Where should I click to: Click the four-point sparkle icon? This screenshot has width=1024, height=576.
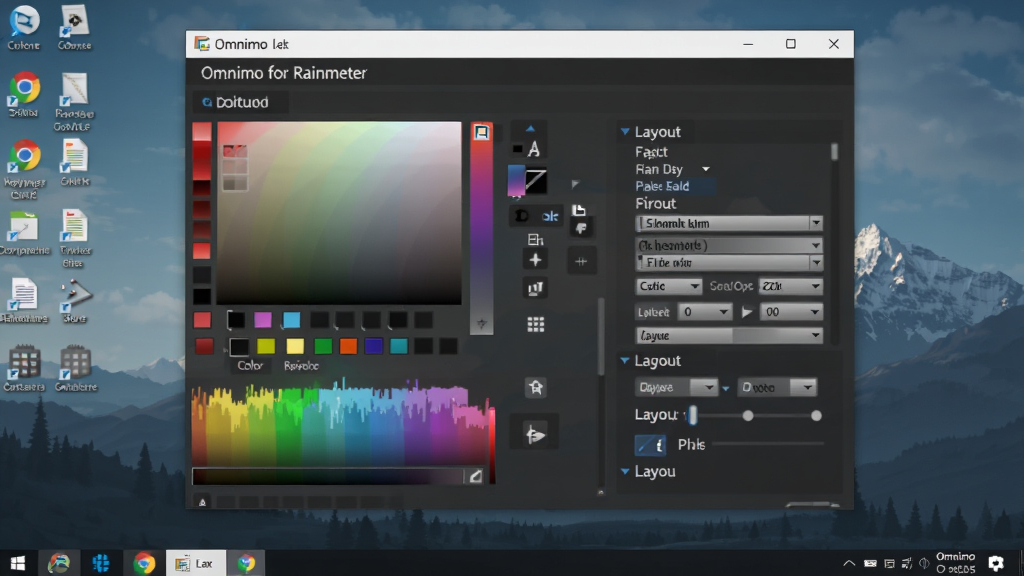[535, 260]
